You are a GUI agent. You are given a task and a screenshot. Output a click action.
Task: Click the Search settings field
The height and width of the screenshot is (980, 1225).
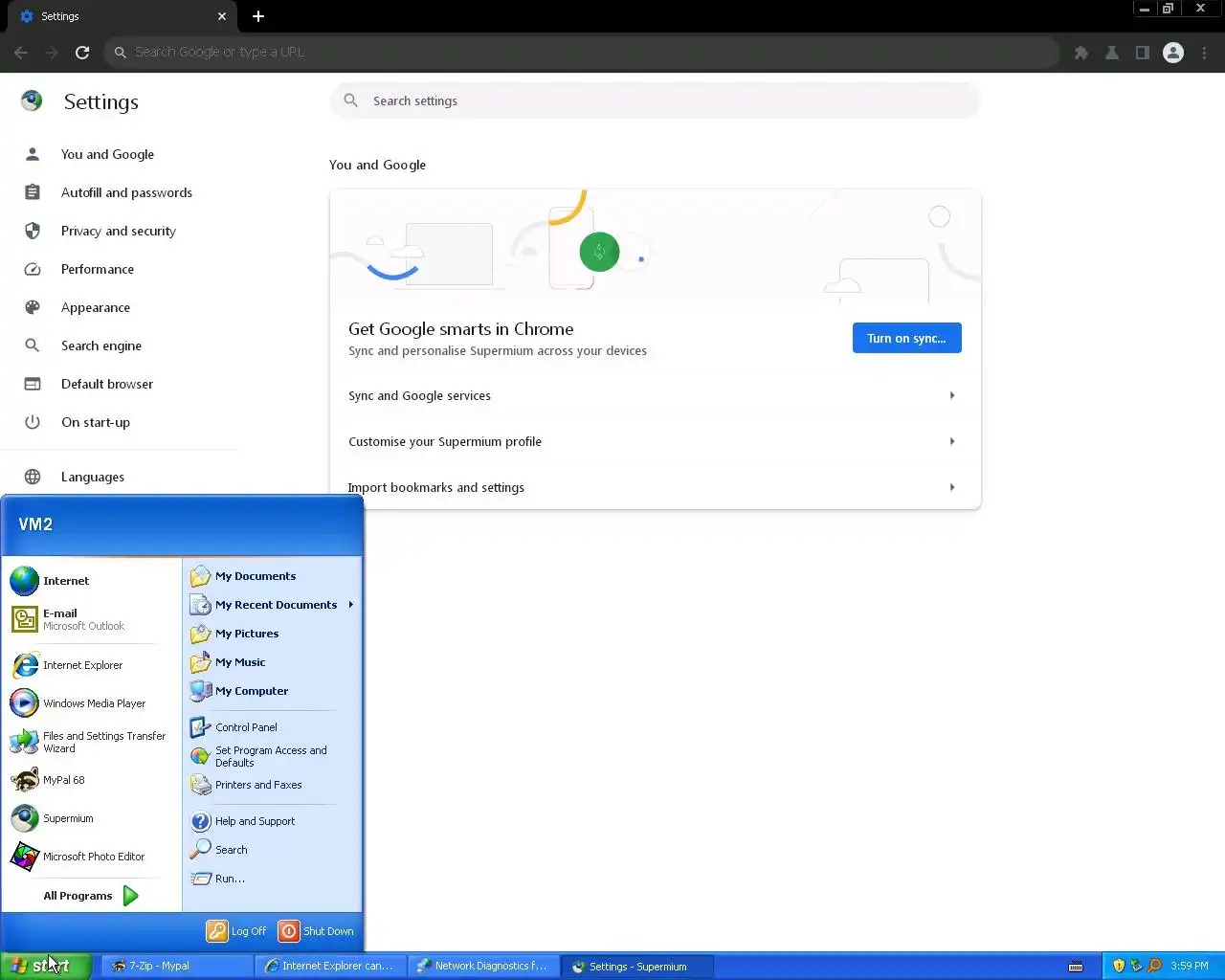point(656,100)
